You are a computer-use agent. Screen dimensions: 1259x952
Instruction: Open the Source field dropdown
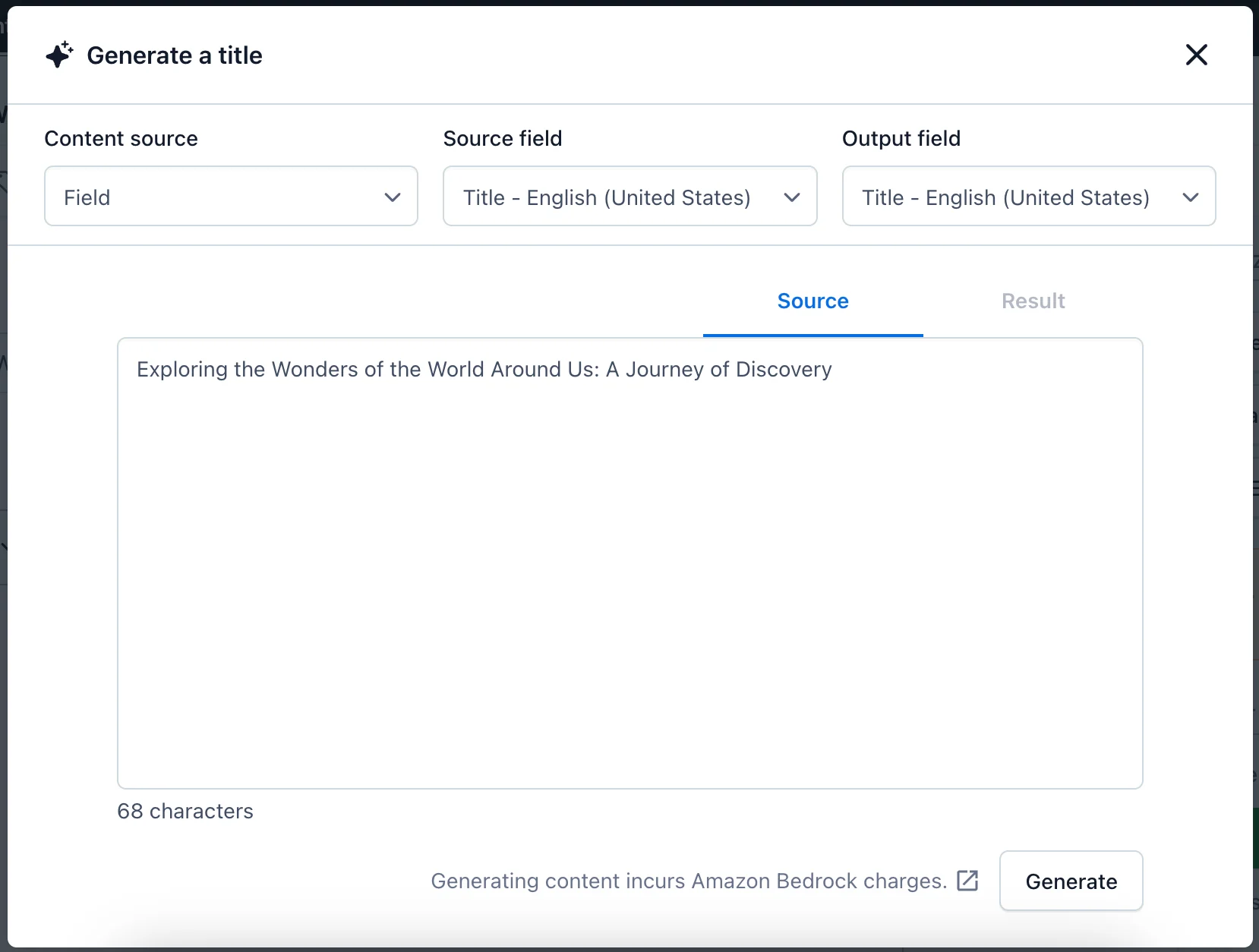629,197
